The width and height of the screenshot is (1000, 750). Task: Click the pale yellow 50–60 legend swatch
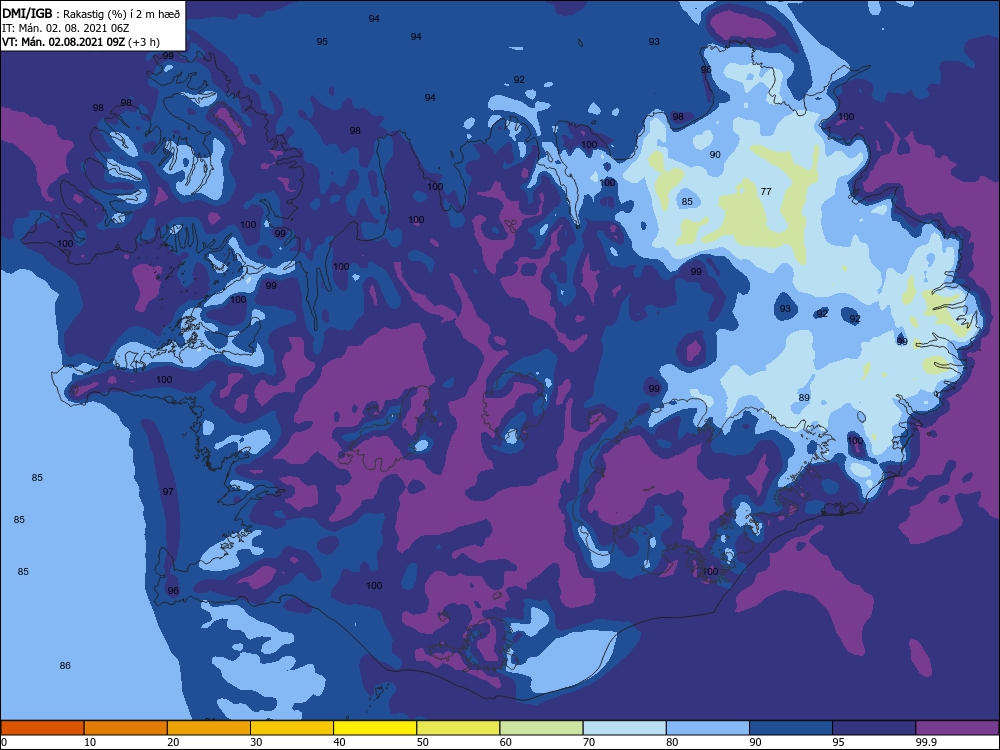459,728
